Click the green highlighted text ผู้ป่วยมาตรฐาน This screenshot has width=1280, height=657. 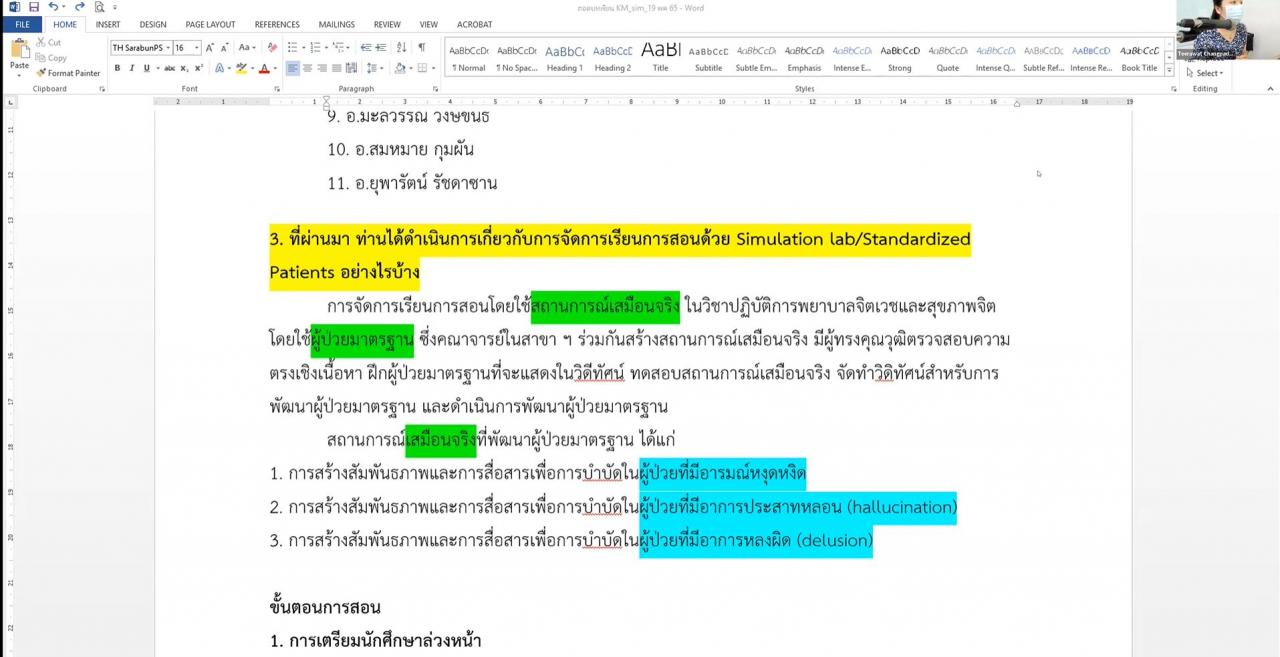(362, 340)
